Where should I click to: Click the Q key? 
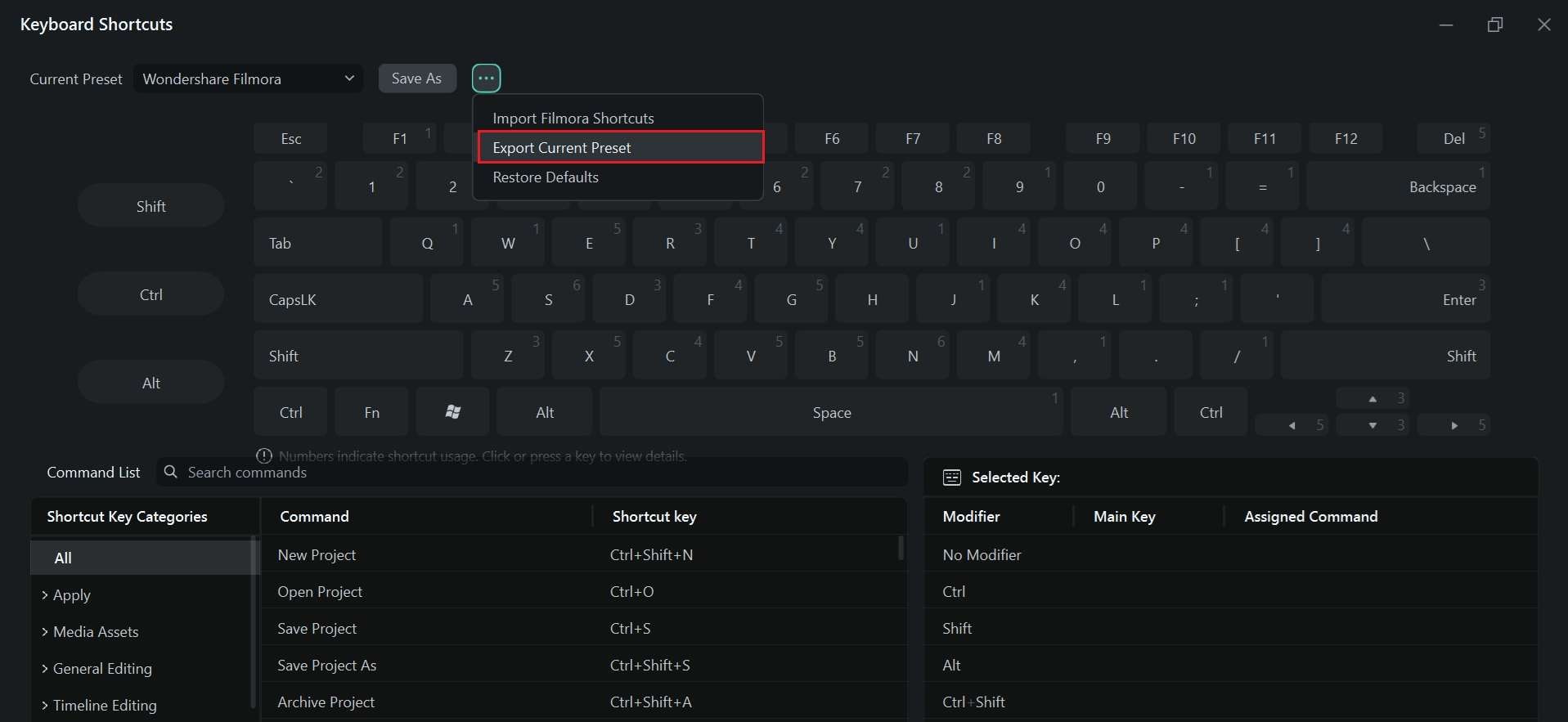click(x=426, y=243)
